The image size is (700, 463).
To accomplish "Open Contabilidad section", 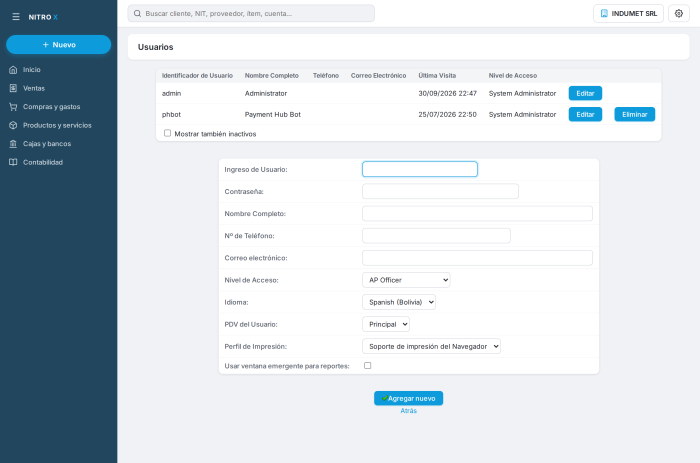I will (x=43, y=163).
